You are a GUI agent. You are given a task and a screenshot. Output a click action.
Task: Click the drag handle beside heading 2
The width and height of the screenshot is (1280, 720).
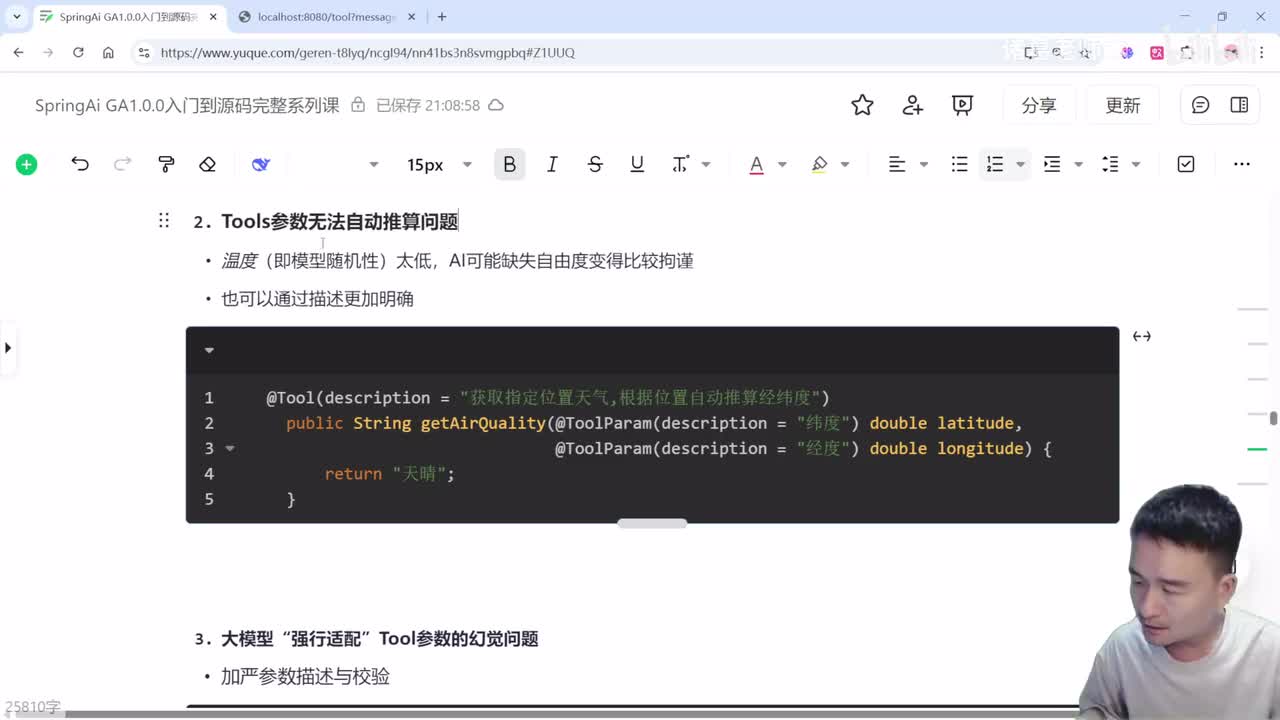(164, 221)
